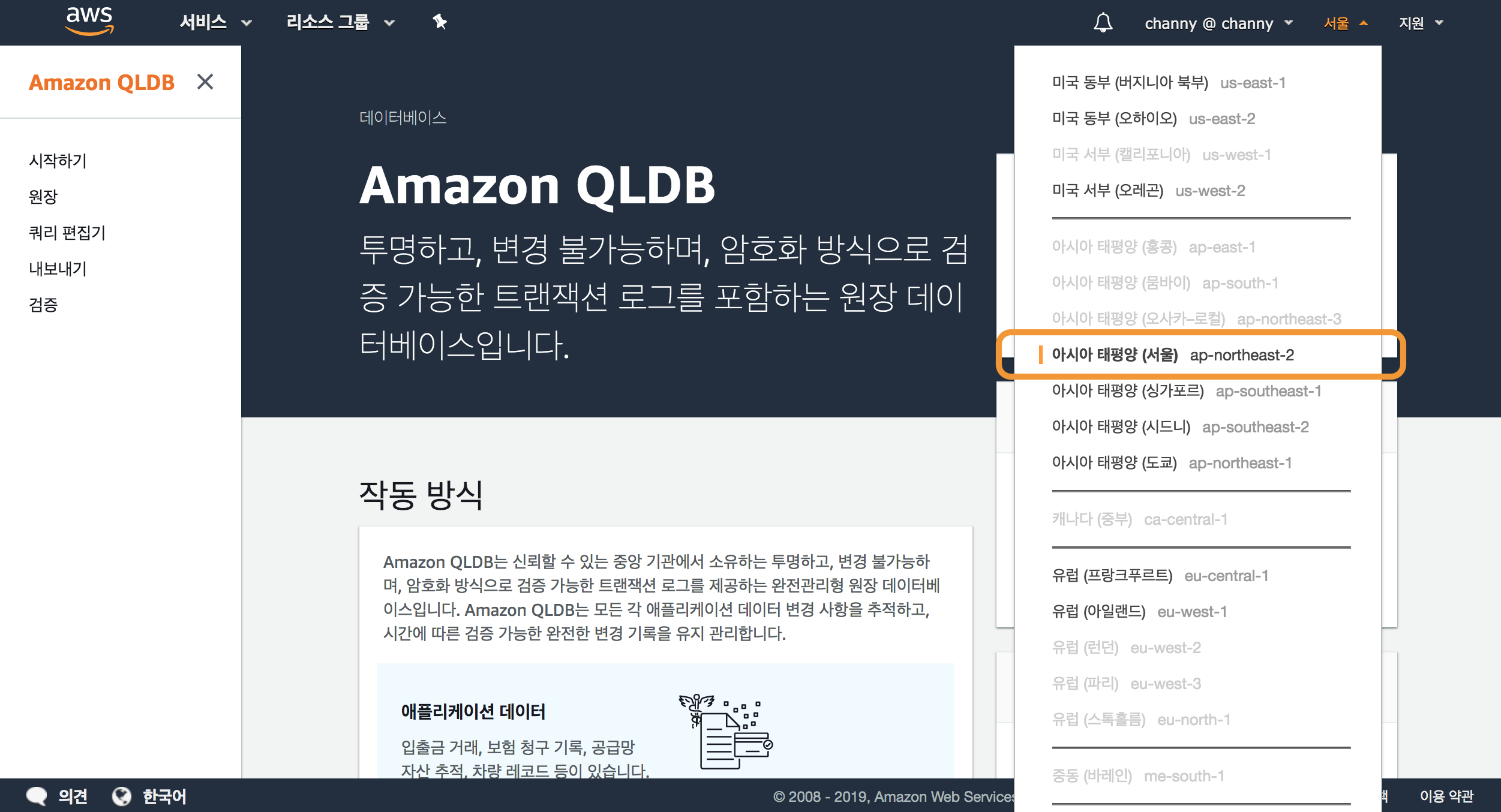
Task: Collapse the 서울 region selector
Action: click(x=1345, y=23)
